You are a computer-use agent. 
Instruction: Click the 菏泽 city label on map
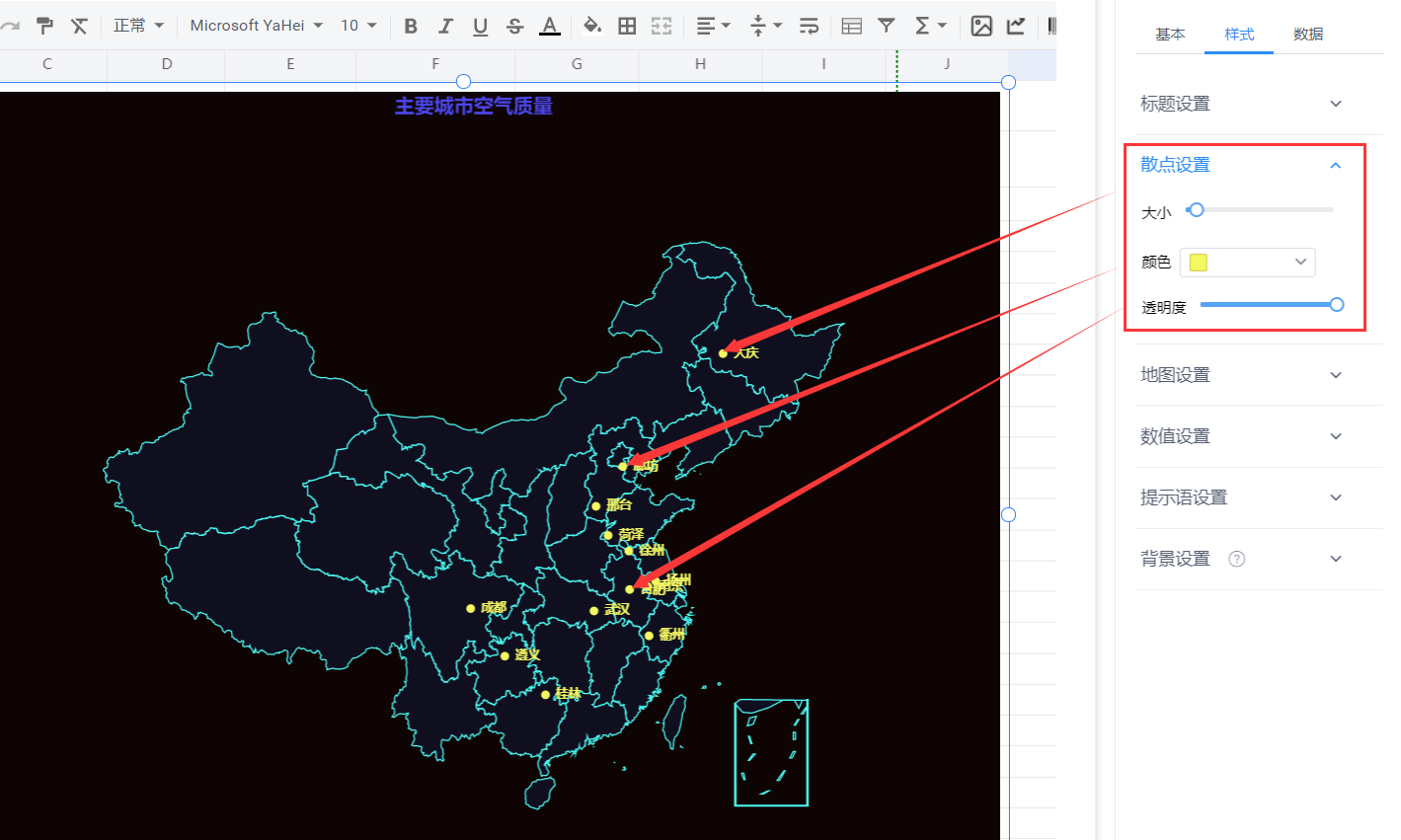[631, 535]
